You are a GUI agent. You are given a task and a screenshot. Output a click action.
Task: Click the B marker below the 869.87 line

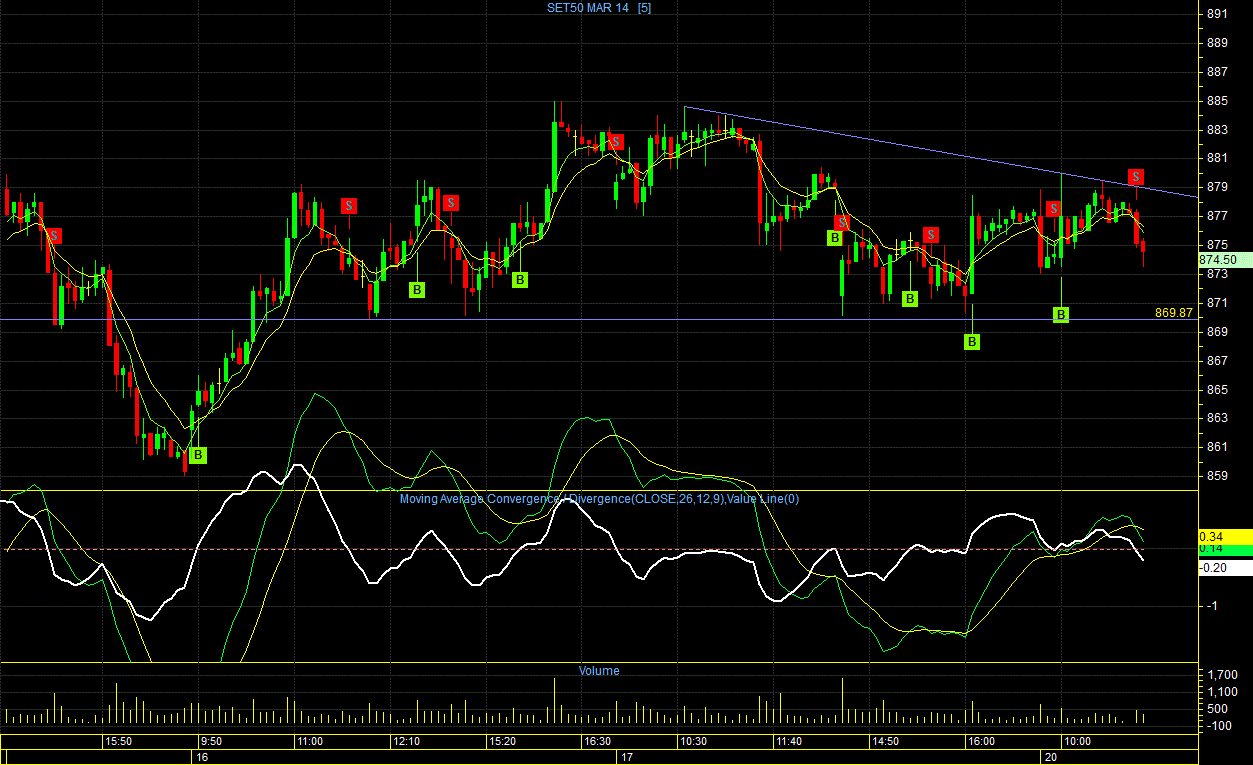tap(972, 342)
